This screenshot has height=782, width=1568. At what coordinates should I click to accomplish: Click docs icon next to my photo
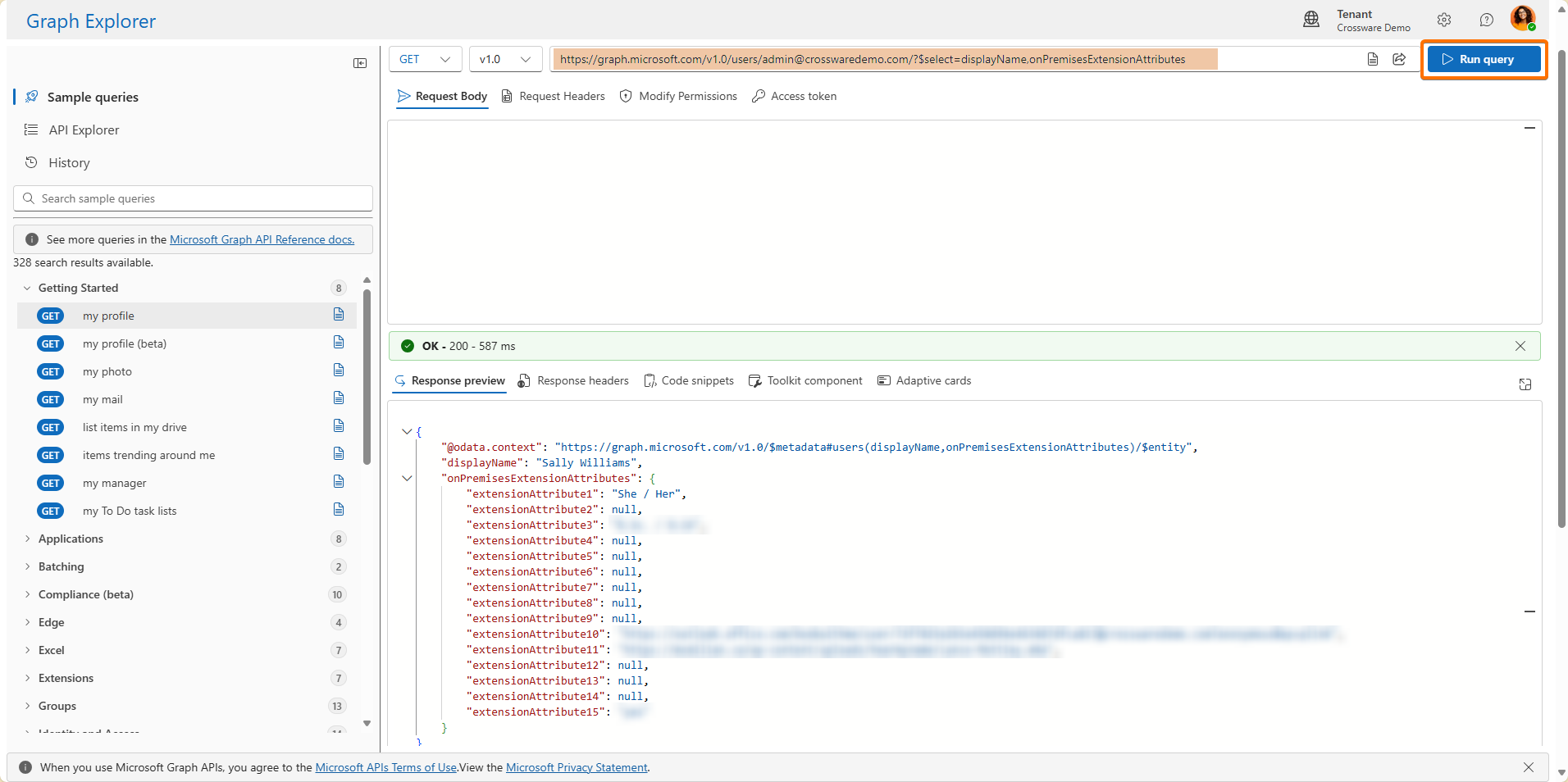click(x=339, y=371)
